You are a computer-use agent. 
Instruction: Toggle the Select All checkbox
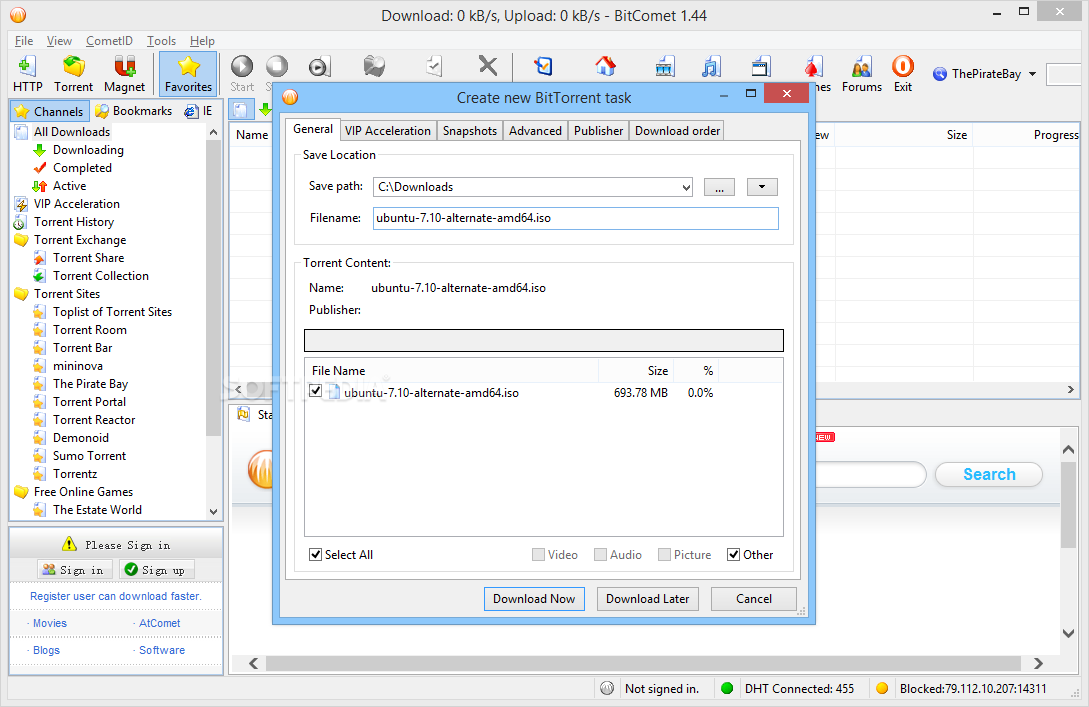coord(315,554)
